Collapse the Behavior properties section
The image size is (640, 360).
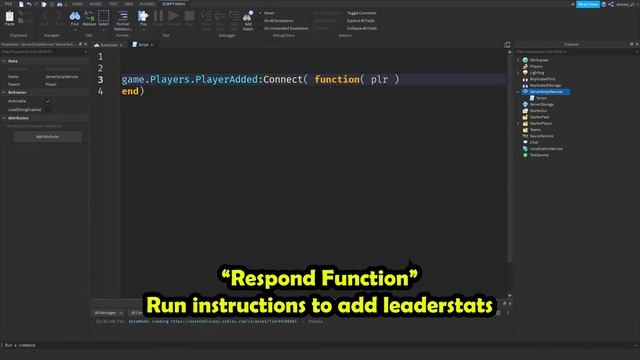pyautogui.click(x=4, y=93)
